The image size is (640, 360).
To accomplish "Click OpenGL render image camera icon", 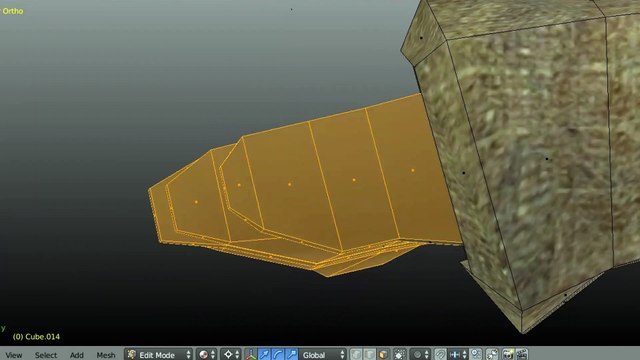I will click(x=508, y=355).
